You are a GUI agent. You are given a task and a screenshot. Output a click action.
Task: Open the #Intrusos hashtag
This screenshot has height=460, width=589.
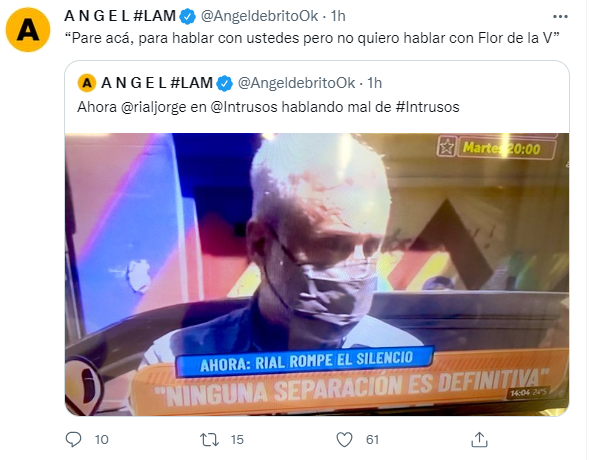tap(427, 107)
